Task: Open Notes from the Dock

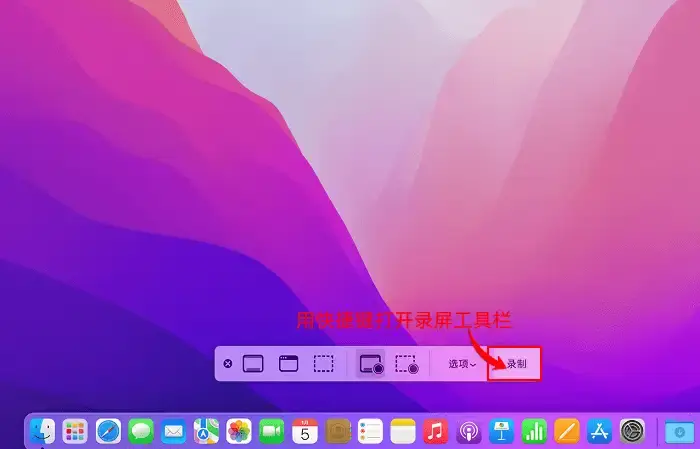Action: pyautogui.click(x=403, y=432)
